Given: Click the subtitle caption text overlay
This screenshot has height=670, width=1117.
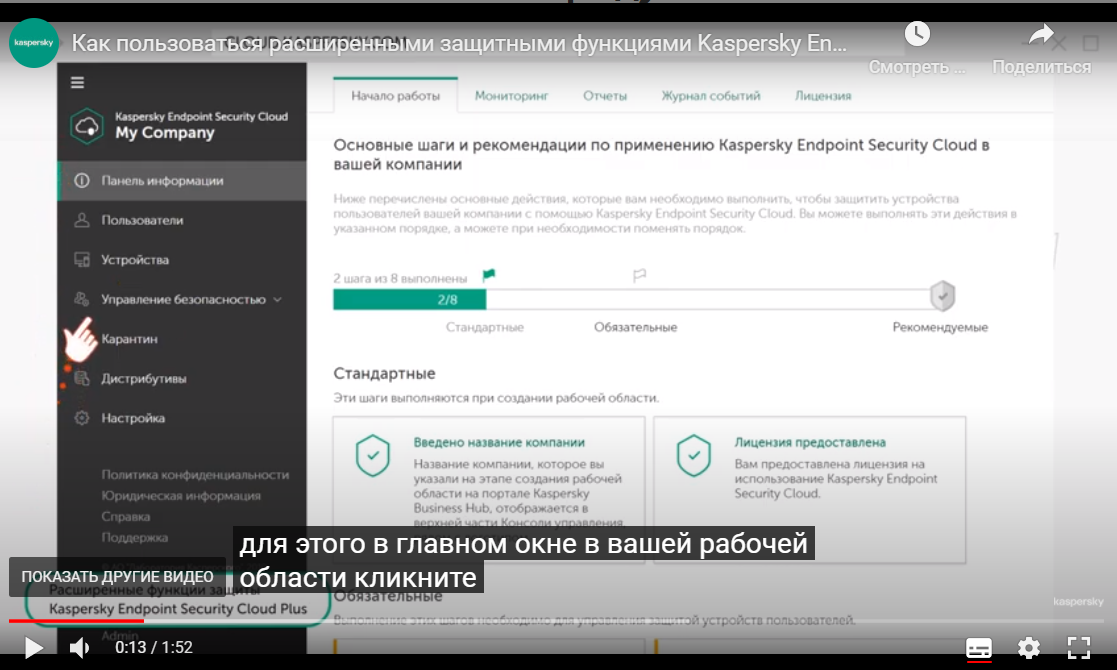Looking at the screenshot, I should point(524,560).
